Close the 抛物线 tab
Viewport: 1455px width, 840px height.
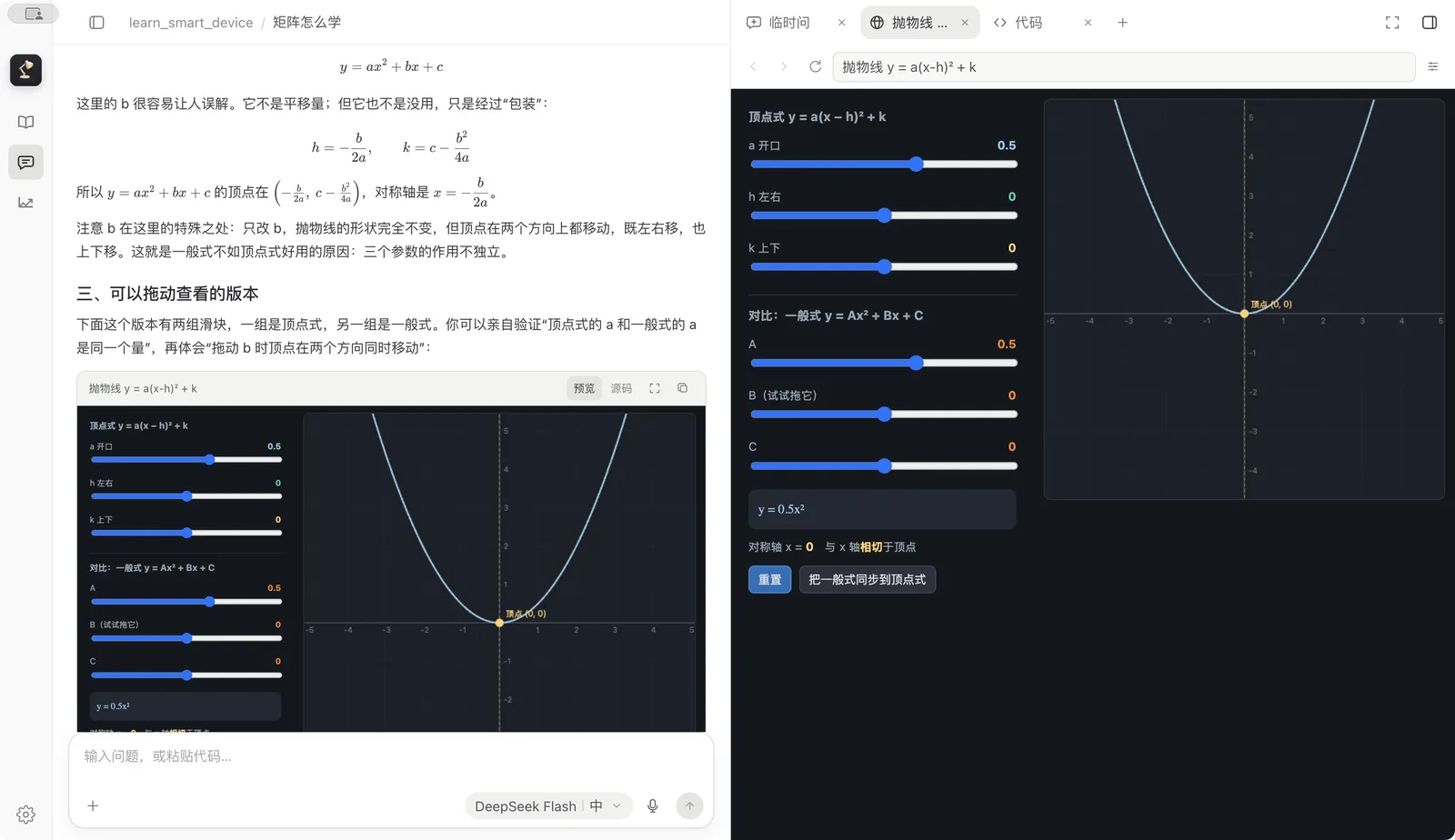(965, 23)
